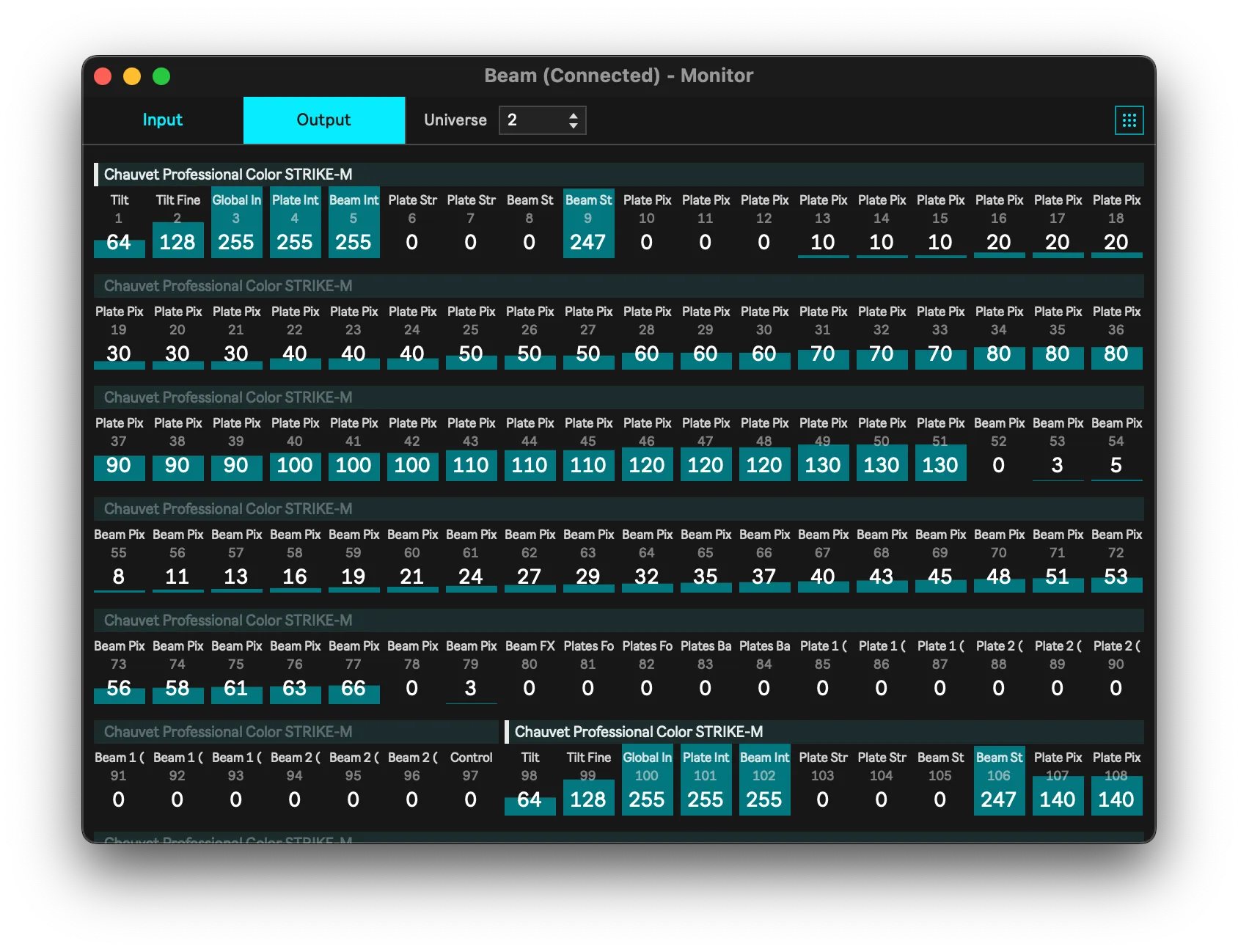Select Beam Pix channel 55 value 8

(x=119, y=558)
